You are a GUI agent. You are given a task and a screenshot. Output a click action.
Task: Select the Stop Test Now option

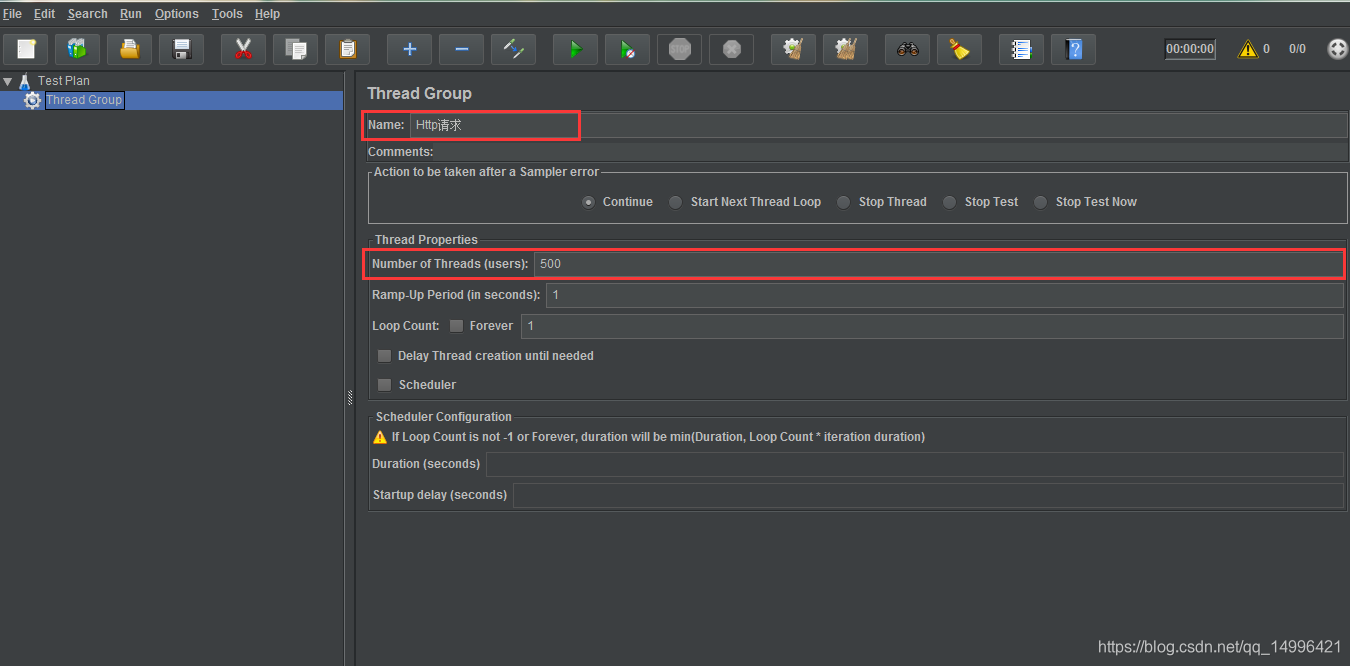[x=1041, y=202]
